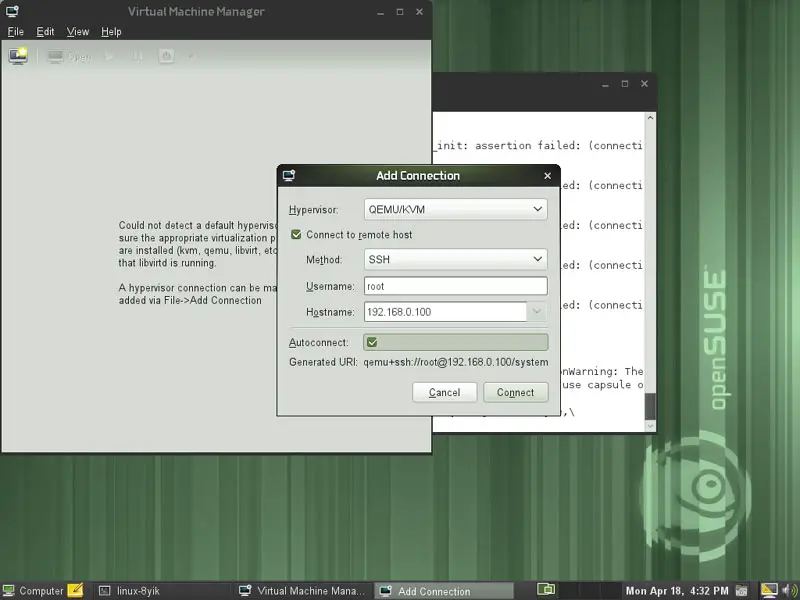The height and width of the screenshot is (600, 800).
Task: Minimize the Virtual Machine Manager window
Action: (x=381, y=12)
